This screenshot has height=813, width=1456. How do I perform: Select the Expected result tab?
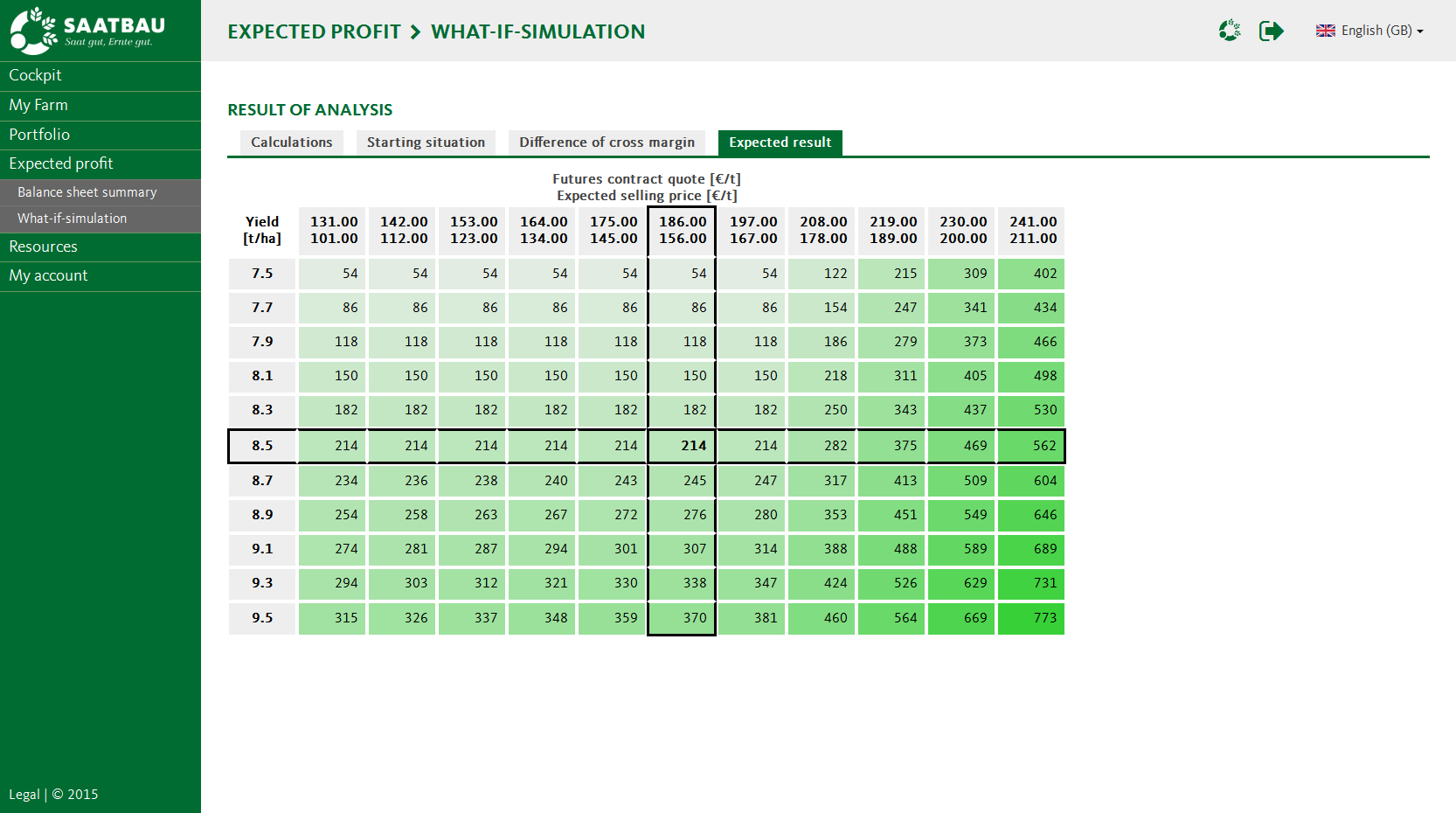[x=780, y=142]
